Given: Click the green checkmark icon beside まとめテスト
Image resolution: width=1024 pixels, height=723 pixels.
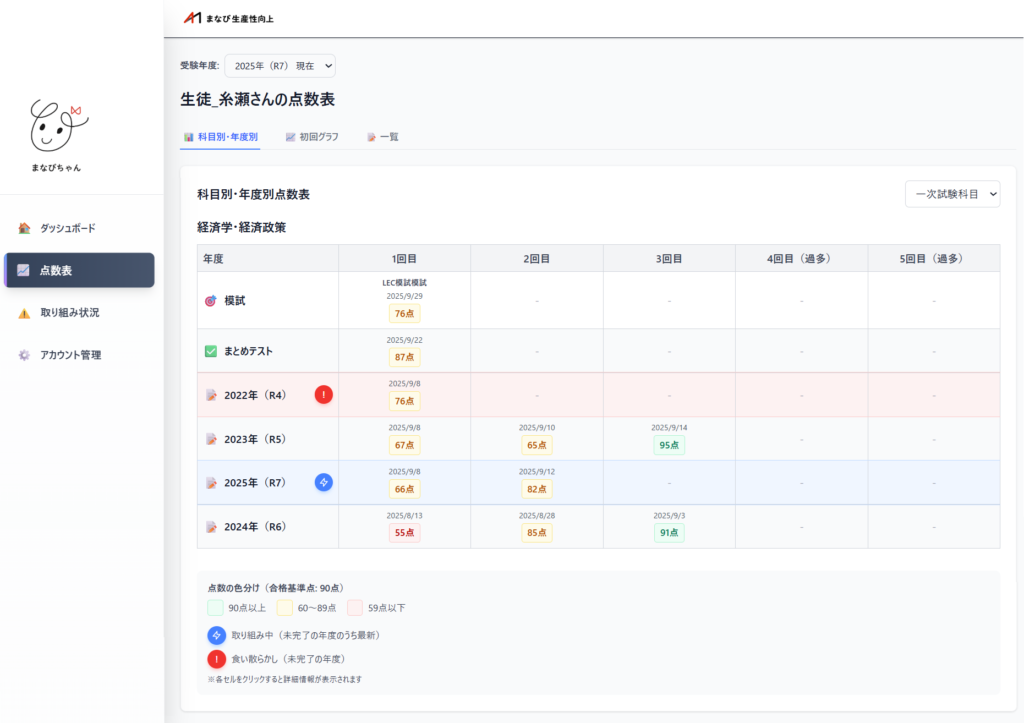Looking at the screenshot, I should click(x=210, y=351).
